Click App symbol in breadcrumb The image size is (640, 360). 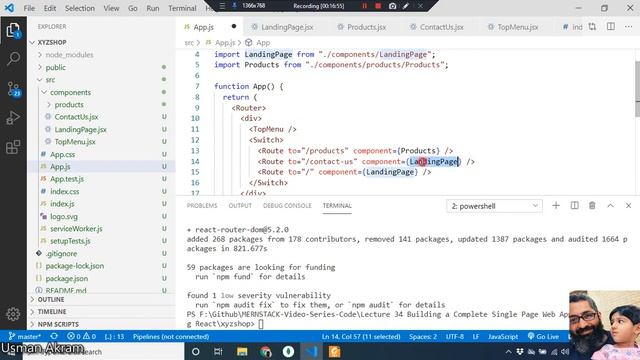click(263, 42)
